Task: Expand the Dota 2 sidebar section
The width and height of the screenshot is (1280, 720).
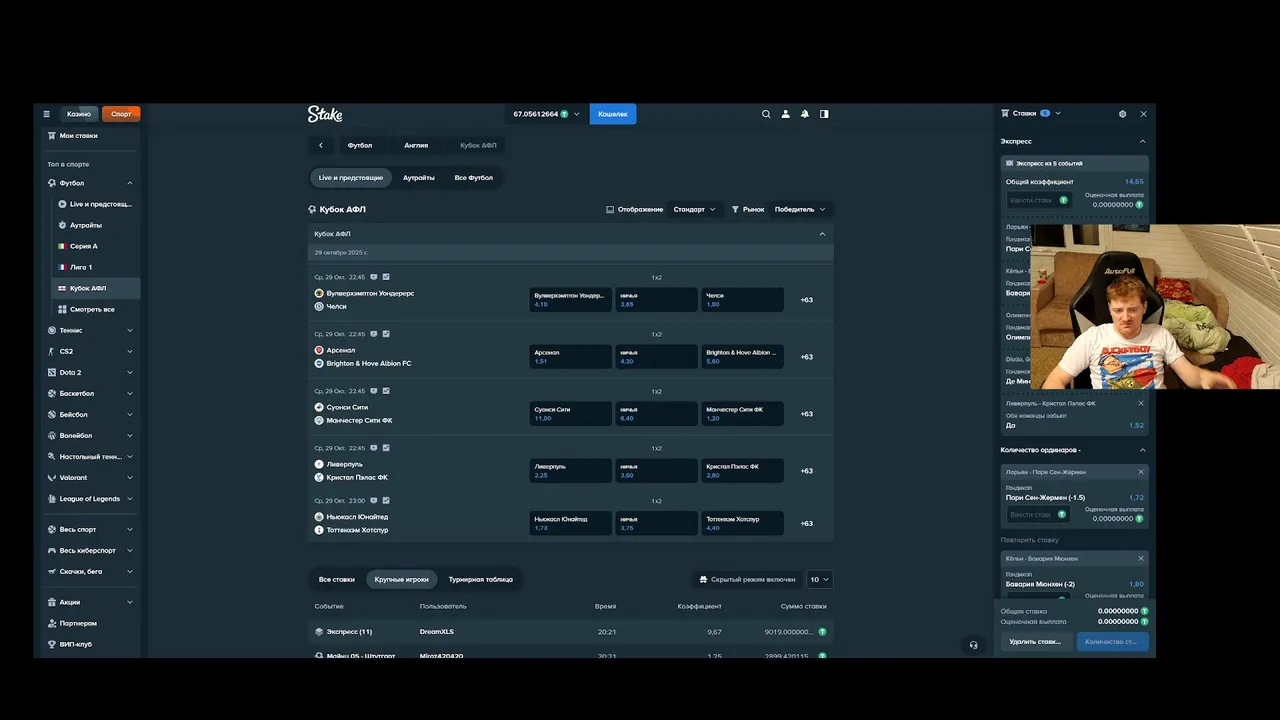Action: tap(129, 372)
